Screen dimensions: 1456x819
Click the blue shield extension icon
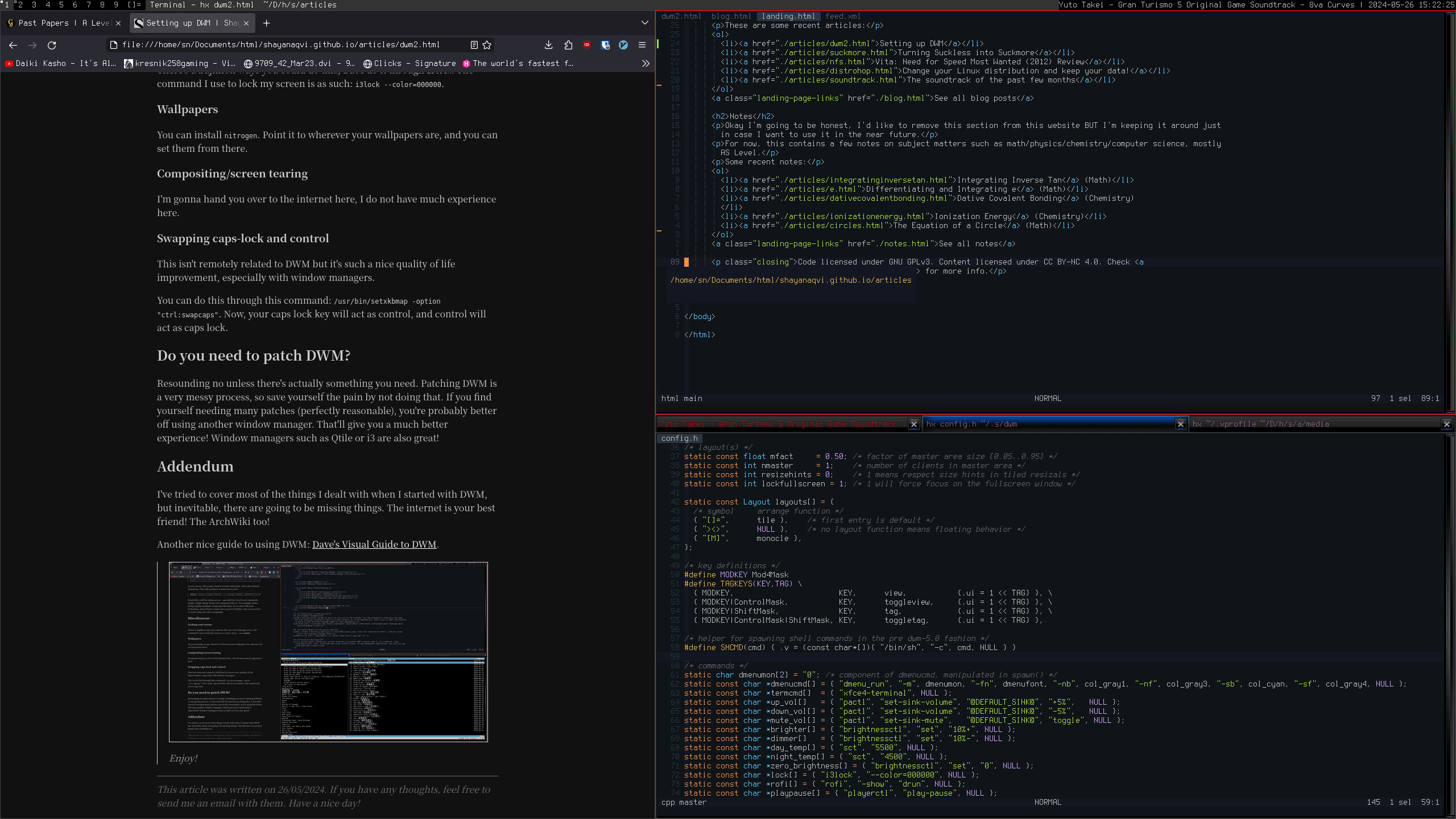605,45
